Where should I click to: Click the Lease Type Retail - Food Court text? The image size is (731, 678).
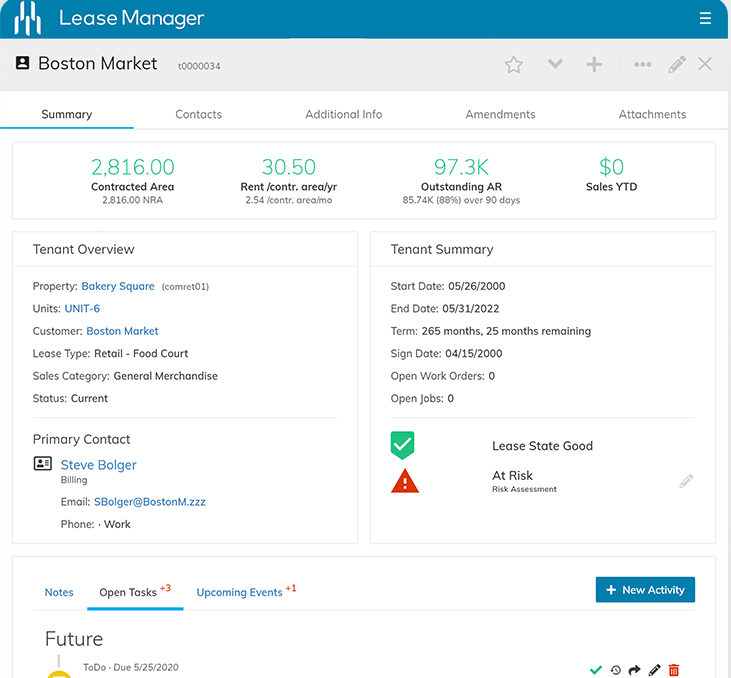click(x=110, y=353)
